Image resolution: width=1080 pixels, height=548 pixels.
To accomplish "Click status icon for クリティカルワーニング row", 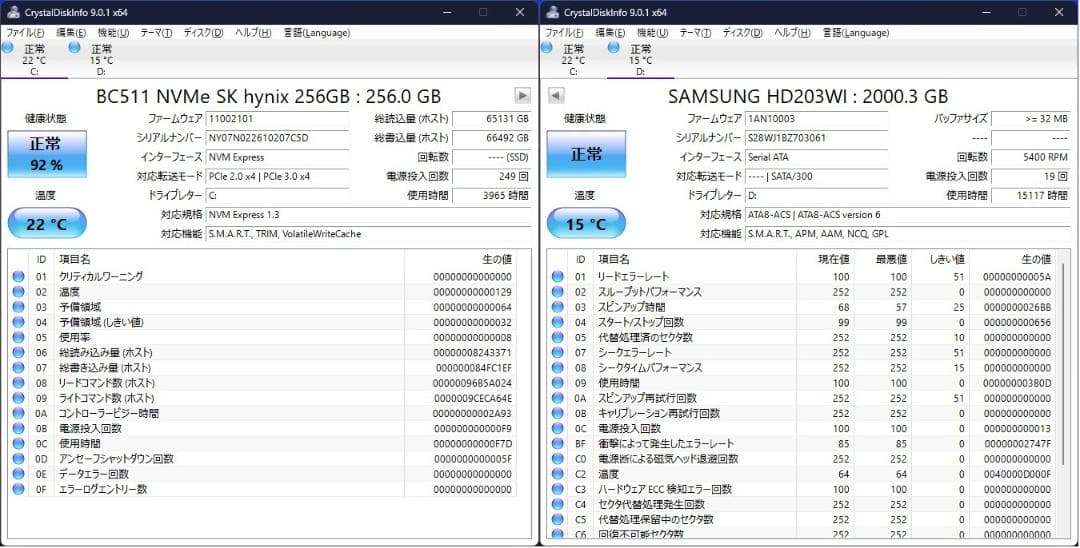I will (18, 277).
